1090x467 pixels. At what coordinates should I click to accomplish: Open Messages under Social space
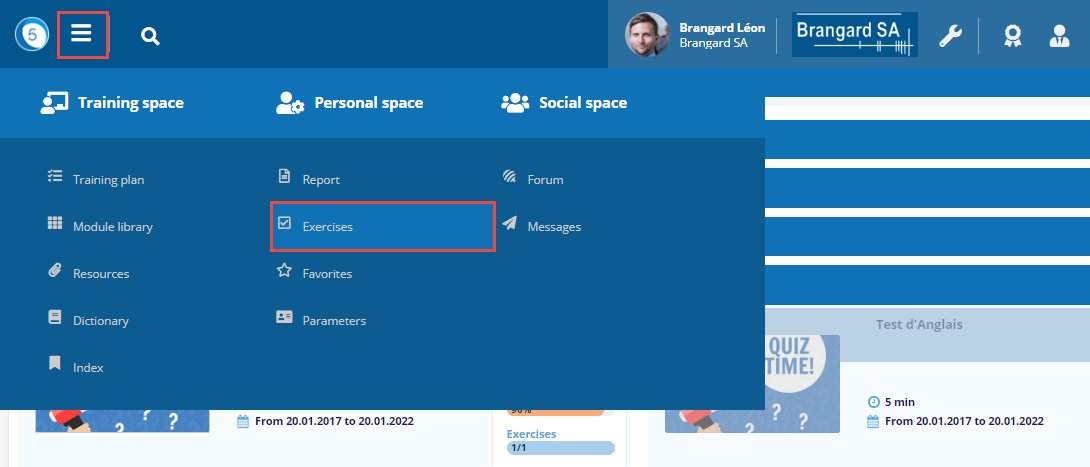point(554,227)
